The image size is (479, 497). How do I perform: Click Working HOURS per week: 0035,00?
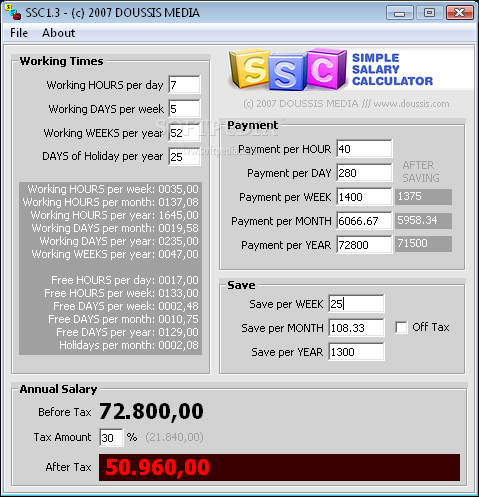(x=113, y=189)
